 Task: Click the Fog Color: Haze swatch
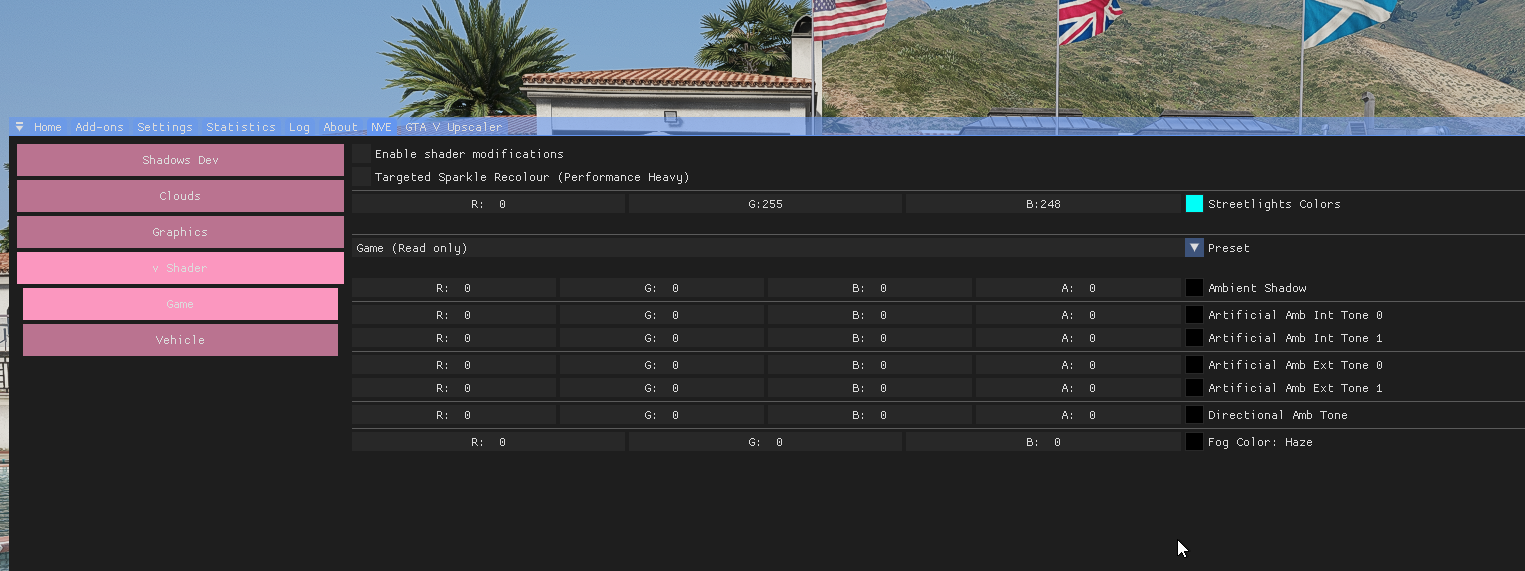[x=1194, y=442]
